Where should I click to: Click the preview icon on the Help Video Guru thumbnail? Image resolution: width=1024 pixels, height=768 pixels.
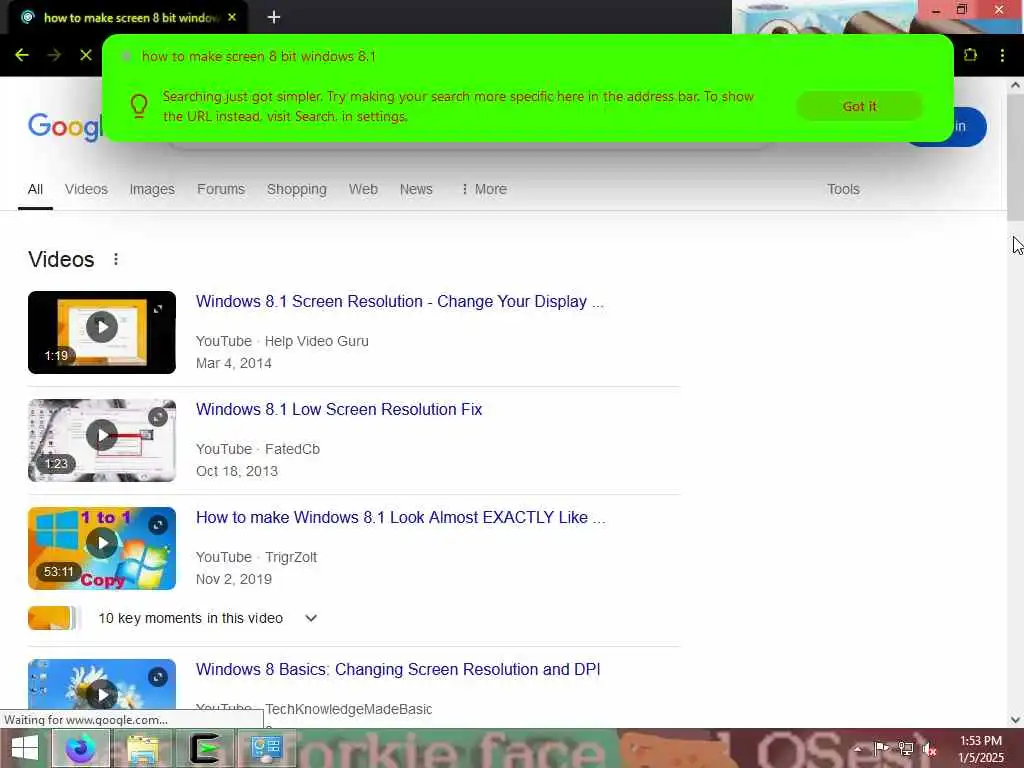tap(157, 309)
